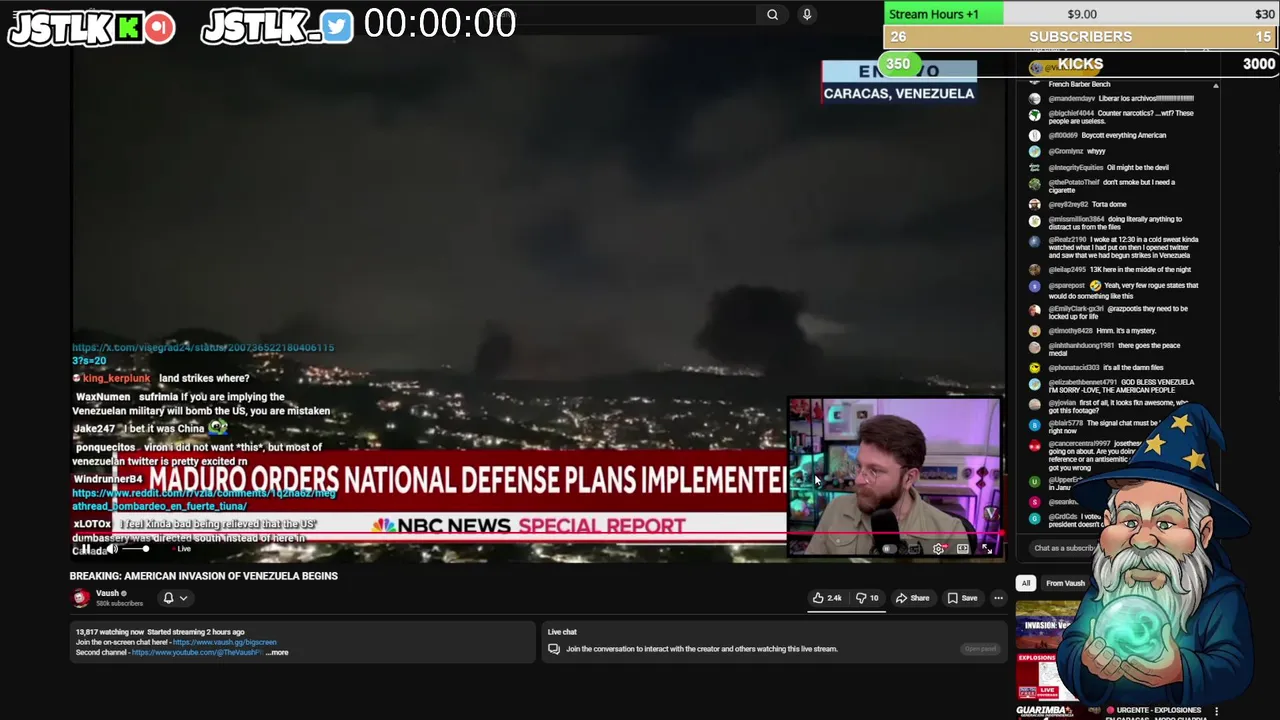Click the @blair5778 avatar in chat

1035,424
